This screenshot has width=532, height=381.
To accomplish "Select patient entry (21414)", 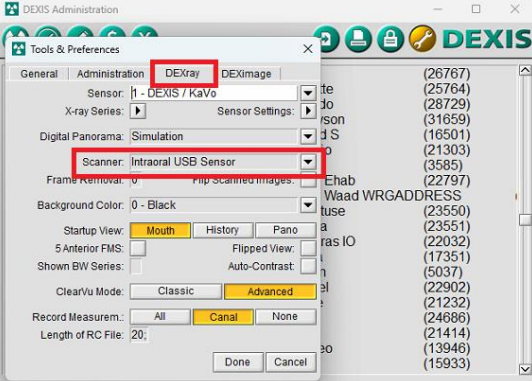I will (446, 333).
